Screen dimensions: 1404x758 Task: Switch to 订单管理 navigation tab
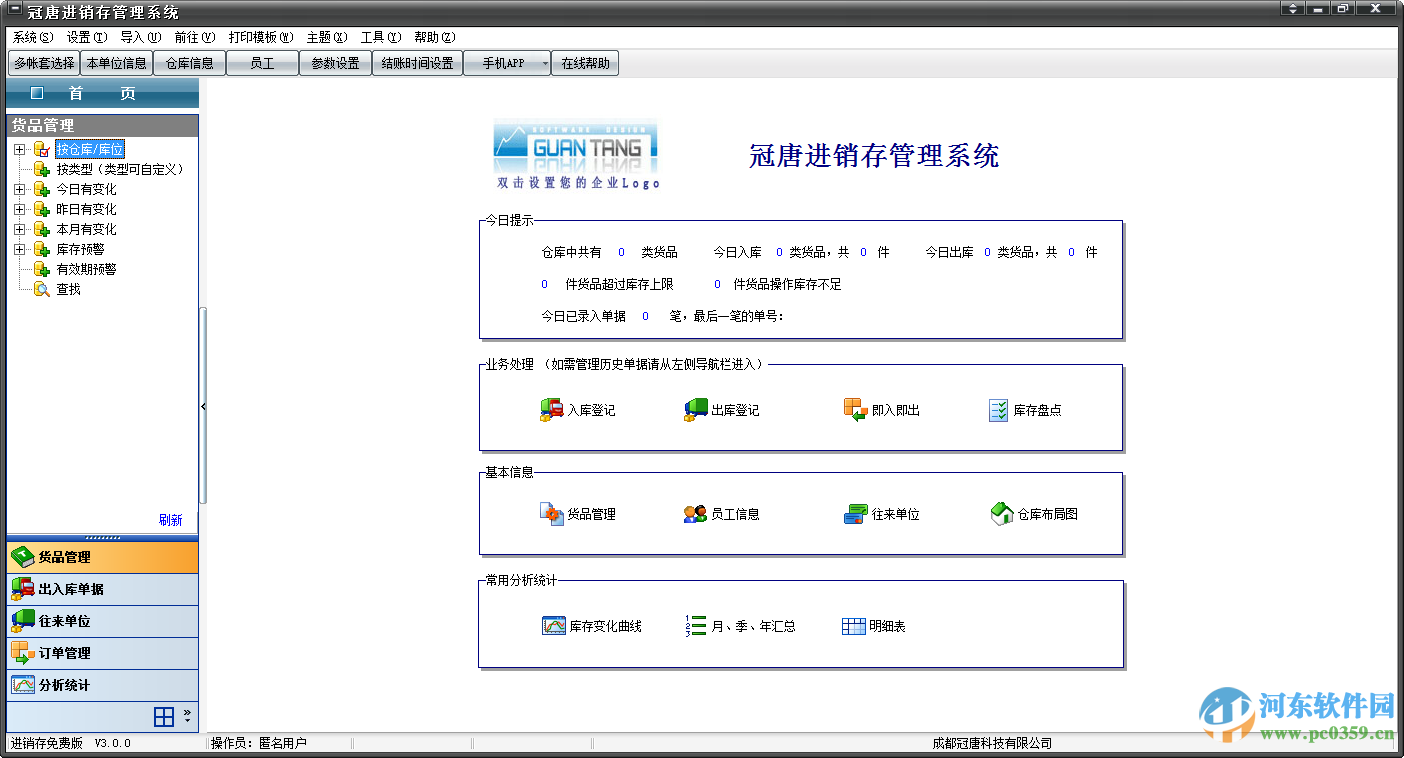coord(103,653)
